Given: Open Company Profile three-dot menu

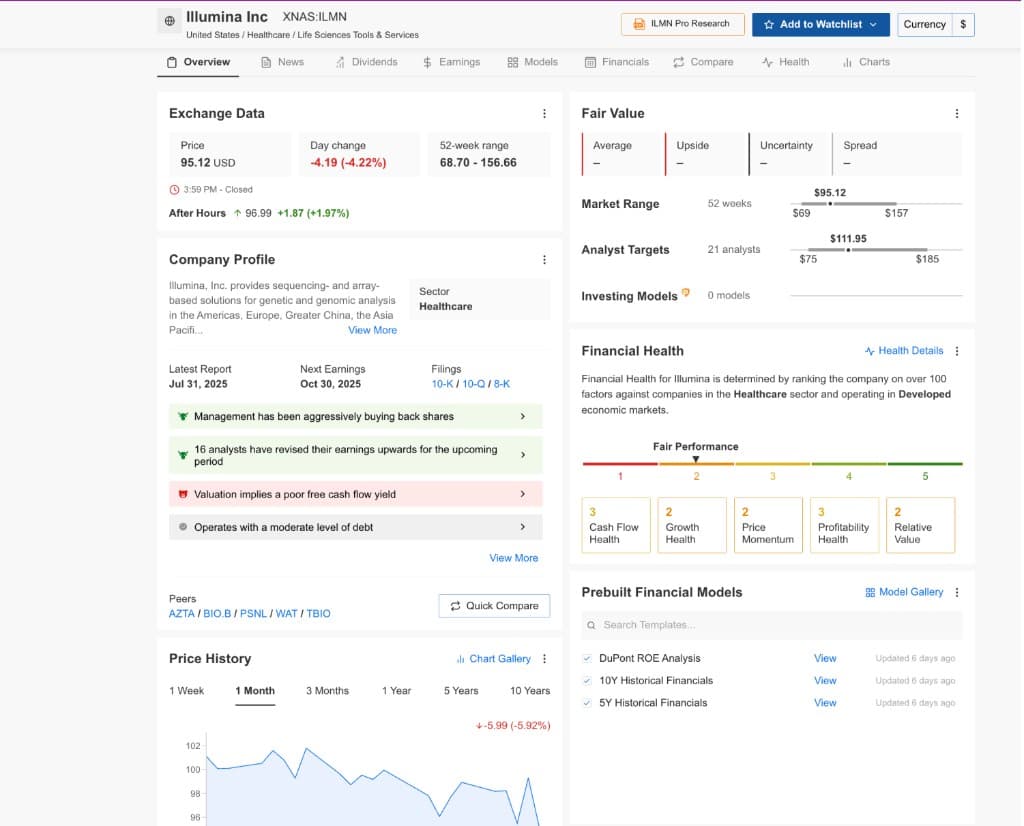Looking at the screenshot, I should pos(544,260).
